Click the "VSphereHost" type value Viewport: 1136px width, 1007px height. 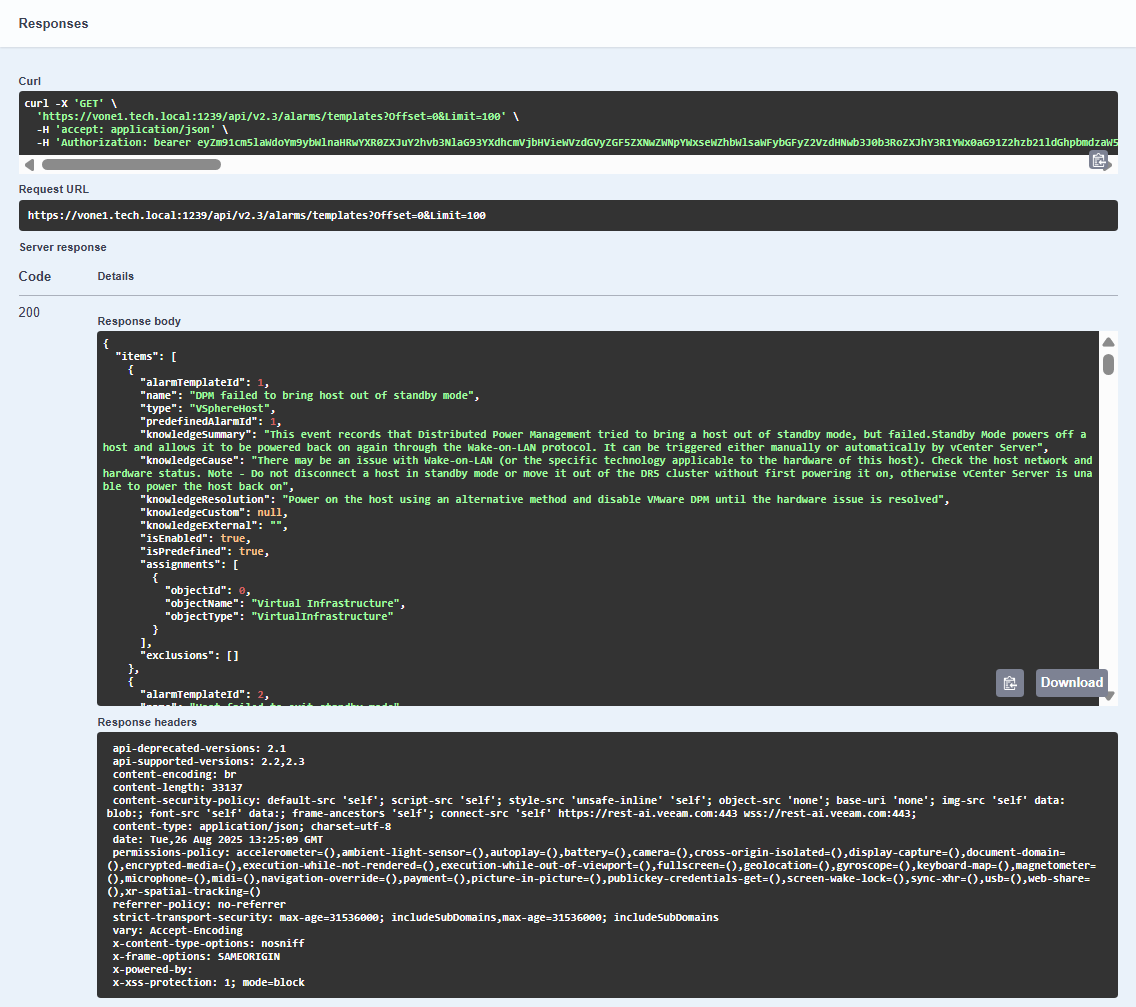229,409
